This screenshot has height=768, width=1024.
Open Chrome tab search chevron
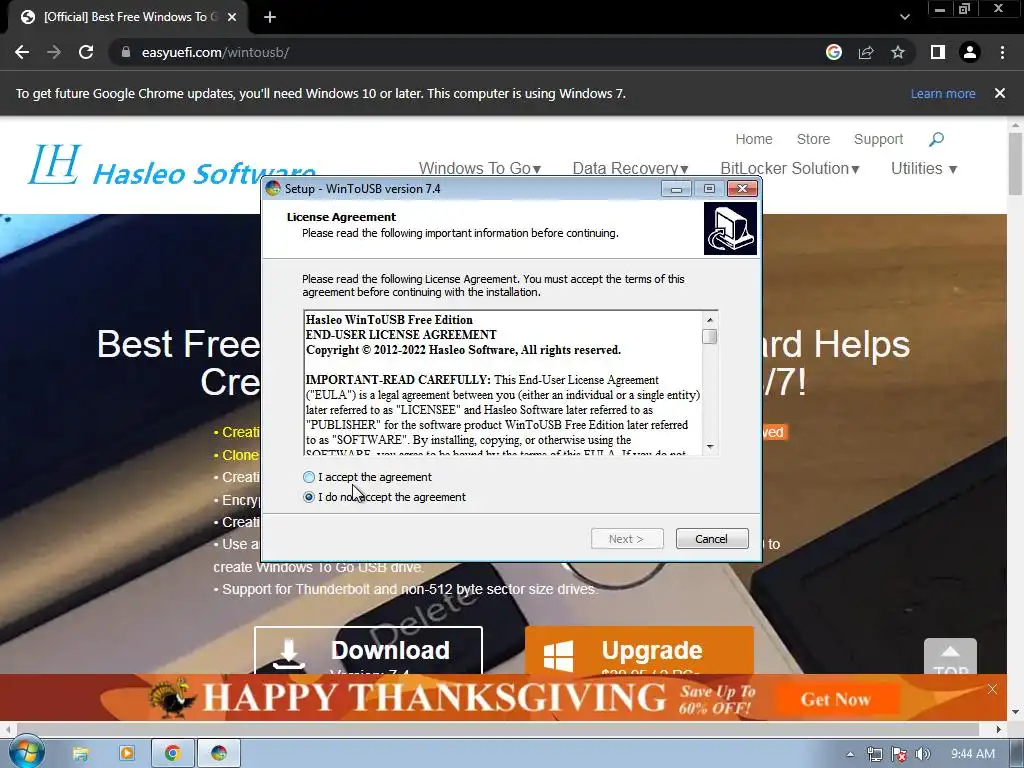904,17
